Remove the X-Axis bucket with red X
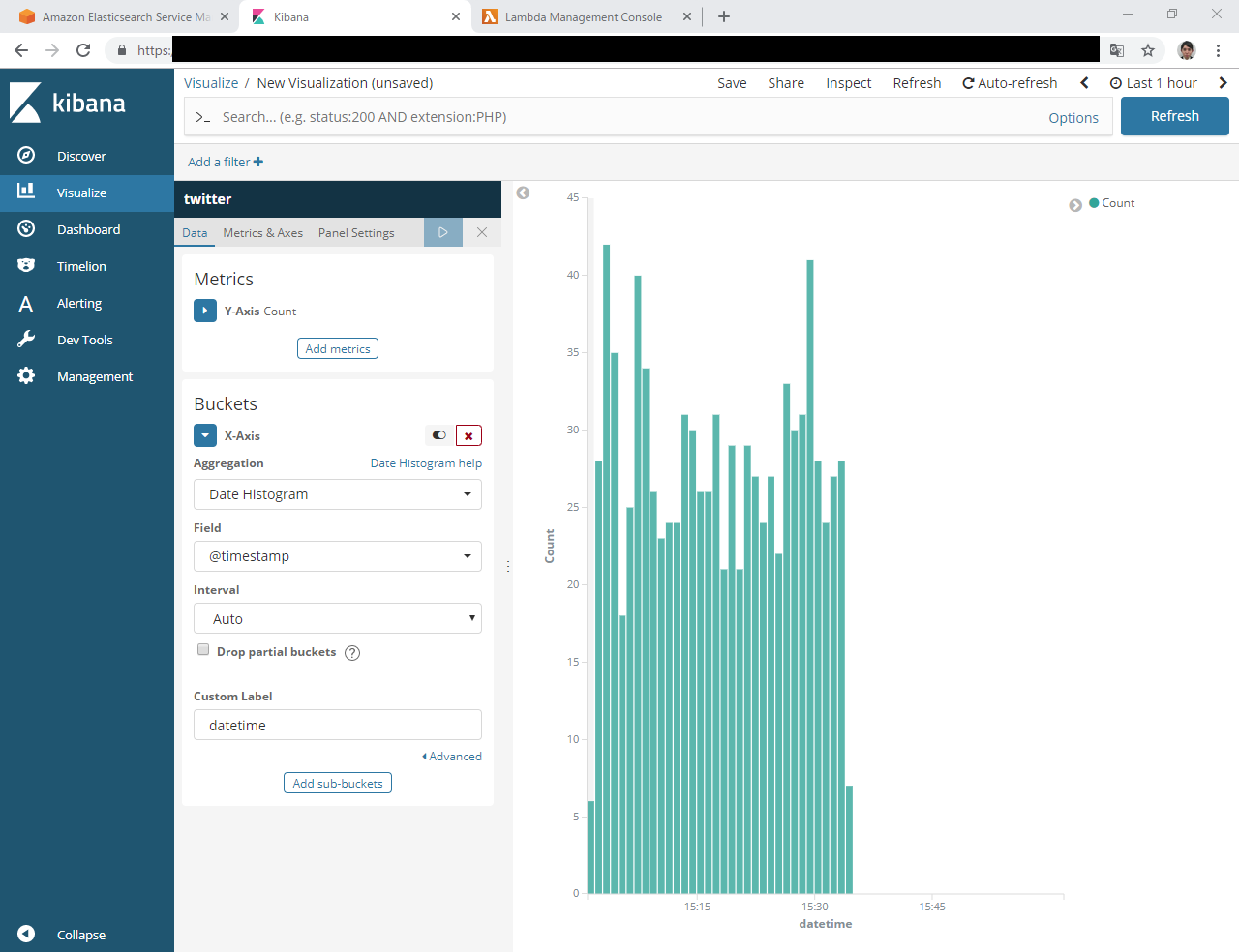This screenshot has width=1239, height=952. (x=468, y=436)
